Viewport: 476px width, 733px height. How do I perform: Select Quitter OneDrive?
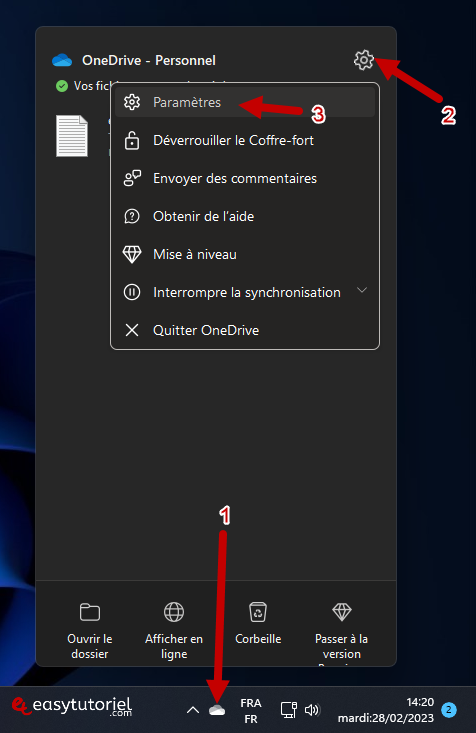pos(245,330)
